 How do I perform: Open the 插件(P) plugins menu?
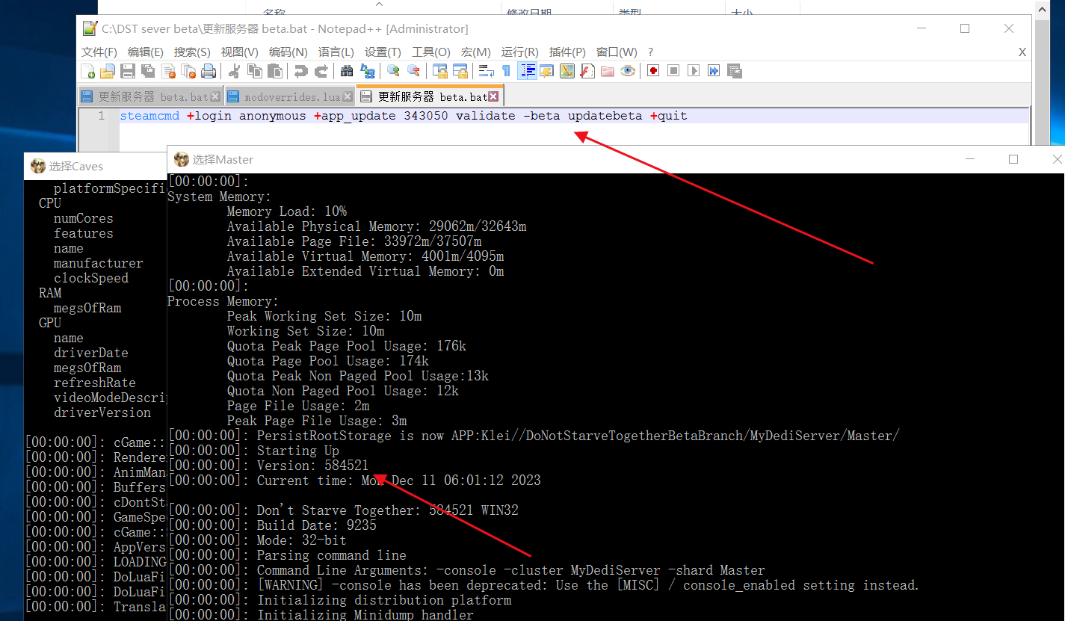point(567,52)
